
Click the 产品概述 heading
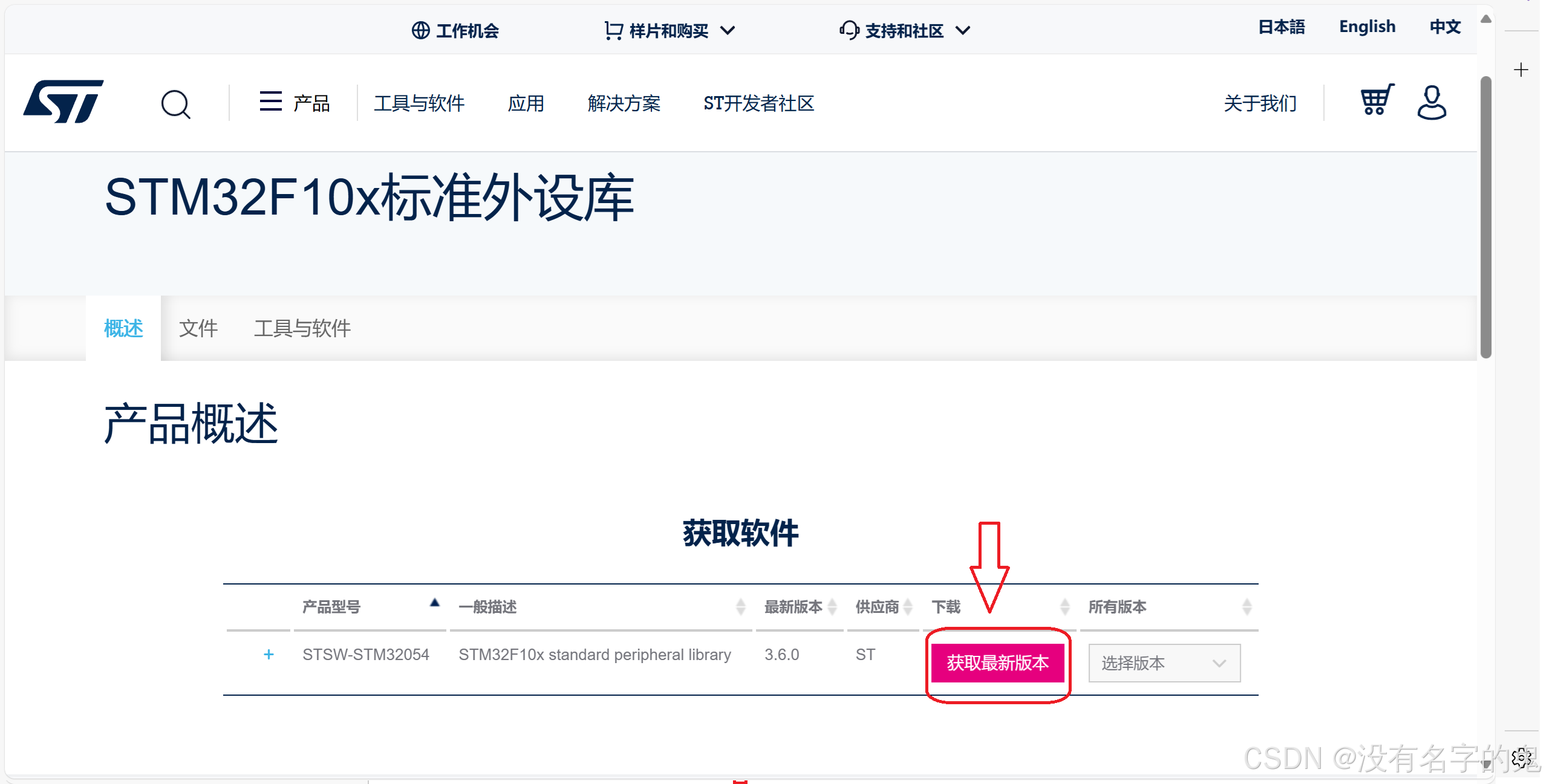pyautogui.click(x=191, y=424)
